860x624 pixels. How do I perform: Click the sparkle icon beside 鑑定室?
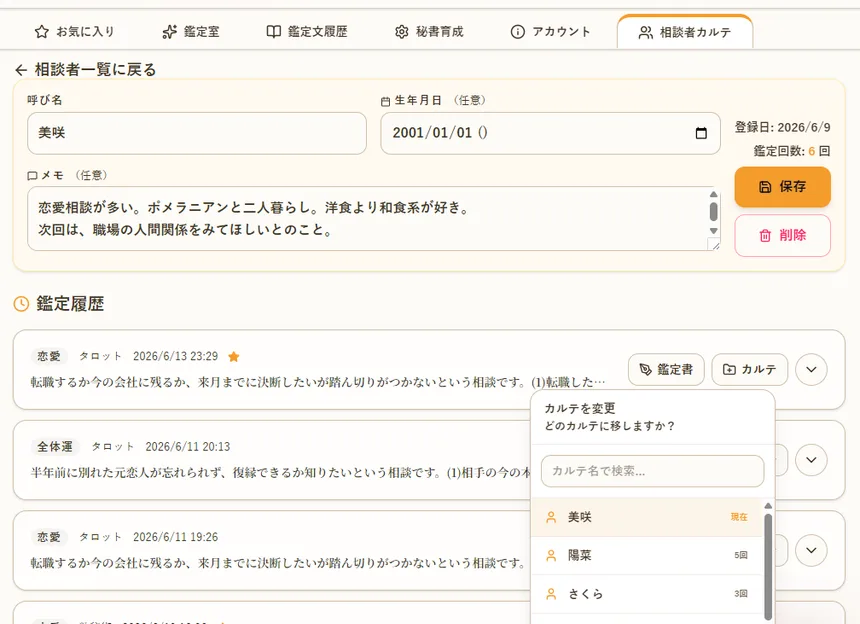tap(169, 32)
